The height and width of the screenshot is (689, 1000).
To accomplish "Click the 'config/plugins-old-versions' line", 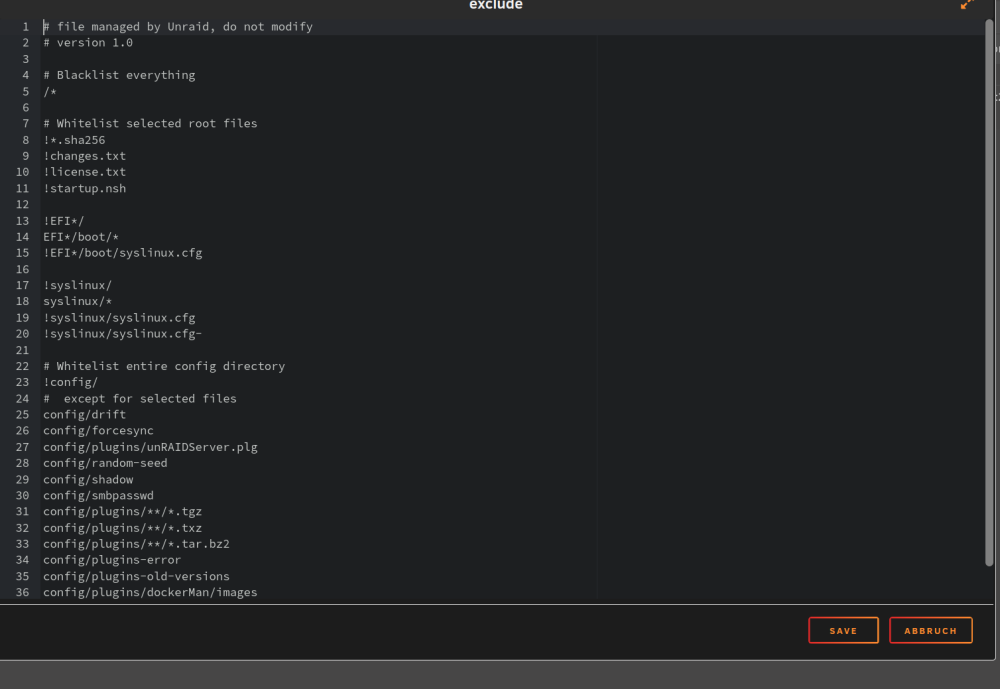I will pyautogui.click(x=136, y=577).
